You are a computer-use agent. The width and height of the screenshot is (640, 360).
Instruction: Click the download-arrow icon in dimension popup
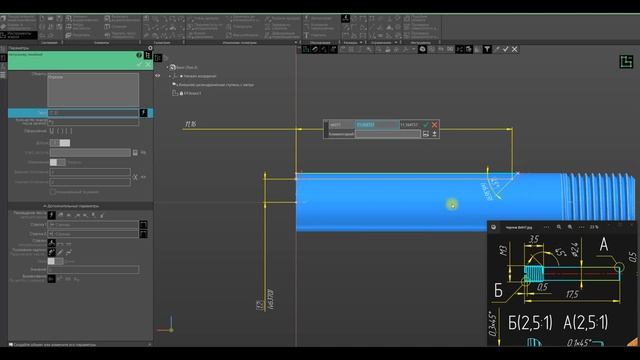434,134
